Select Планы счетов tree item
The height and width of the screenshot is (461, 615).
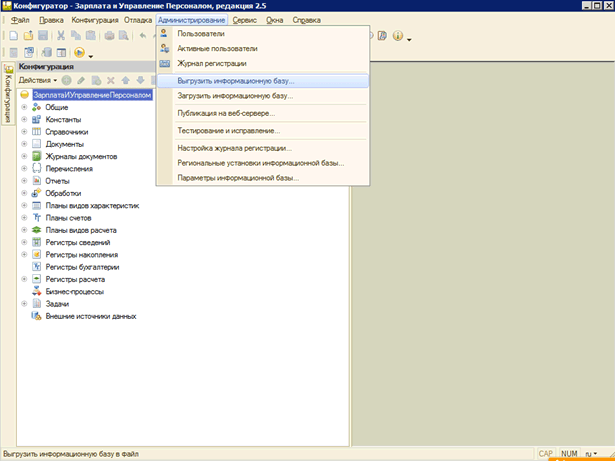pyautogui.click(x=68, y=218)
